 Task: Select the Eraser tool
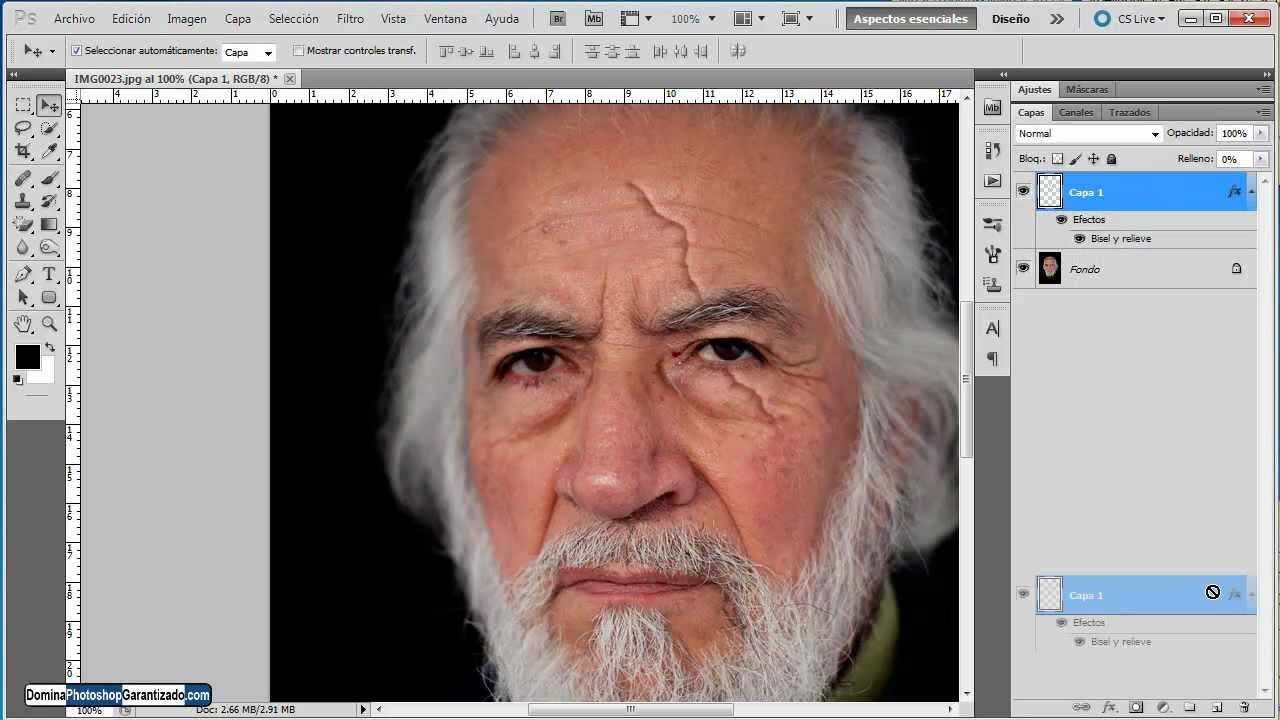click(x=23, y=224)
